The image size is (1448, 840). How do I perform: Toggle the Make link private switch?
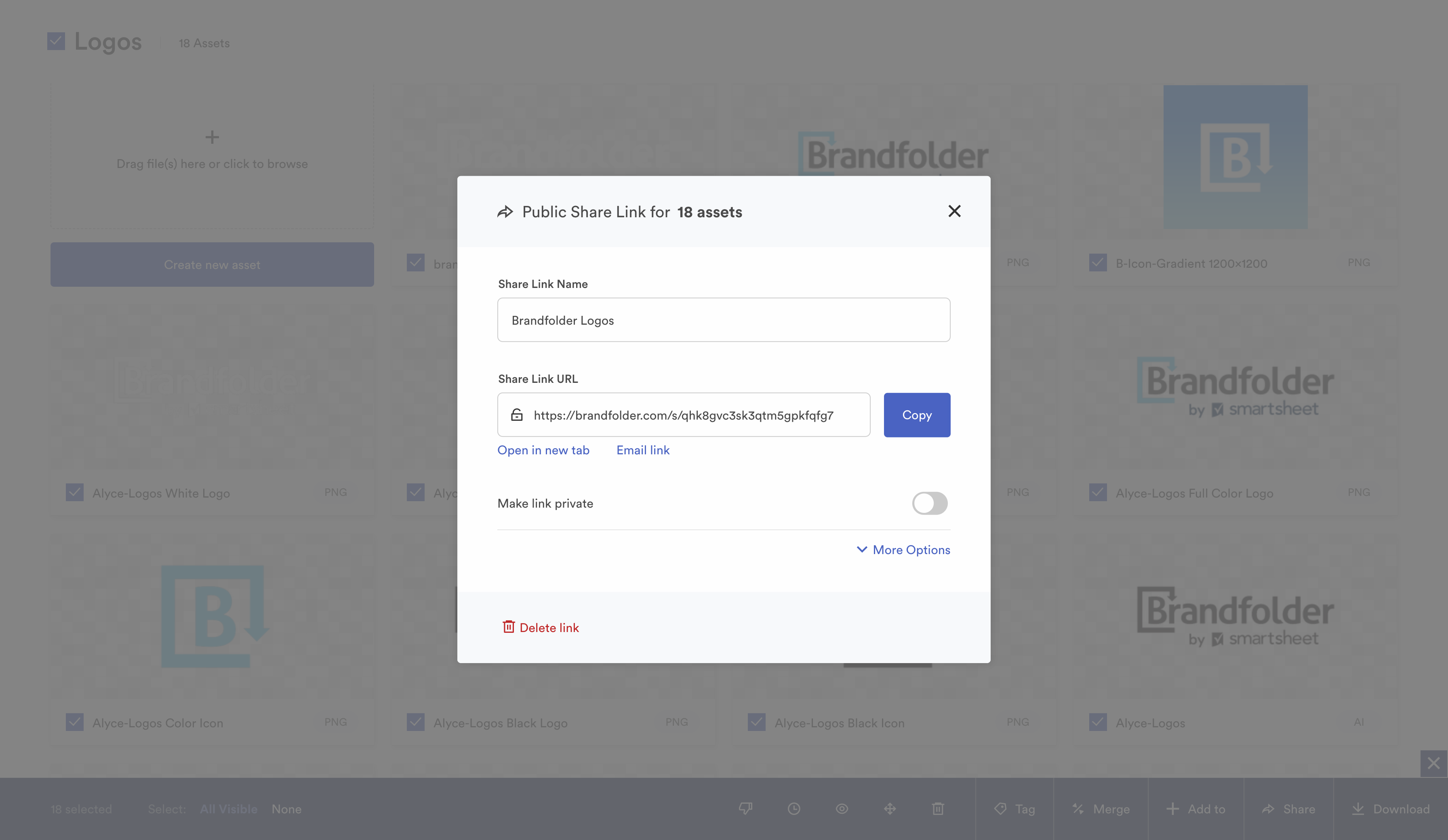(x=929, y=503)
